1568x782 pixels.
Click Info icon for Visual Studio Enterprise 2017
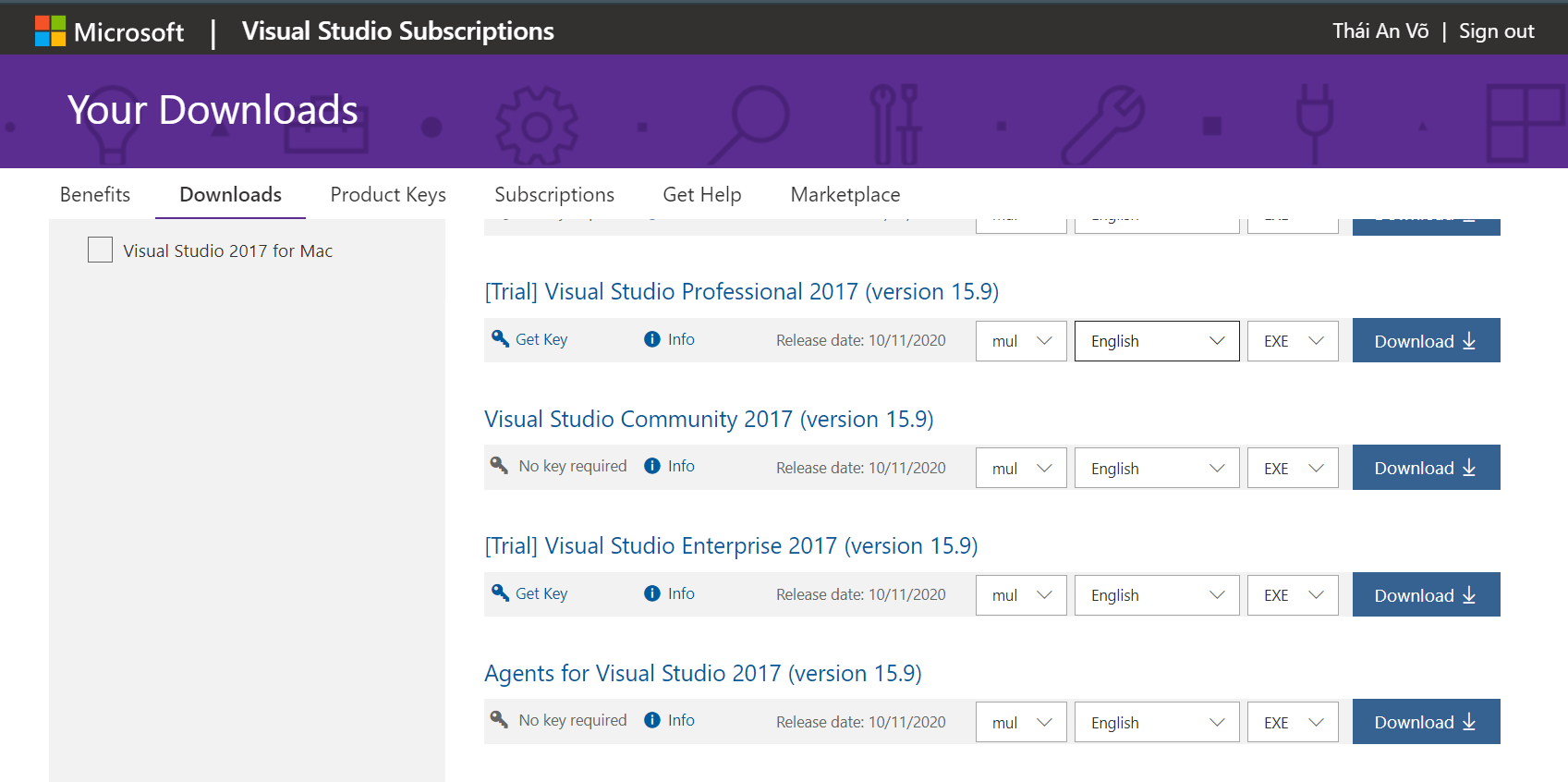point(652,593)
